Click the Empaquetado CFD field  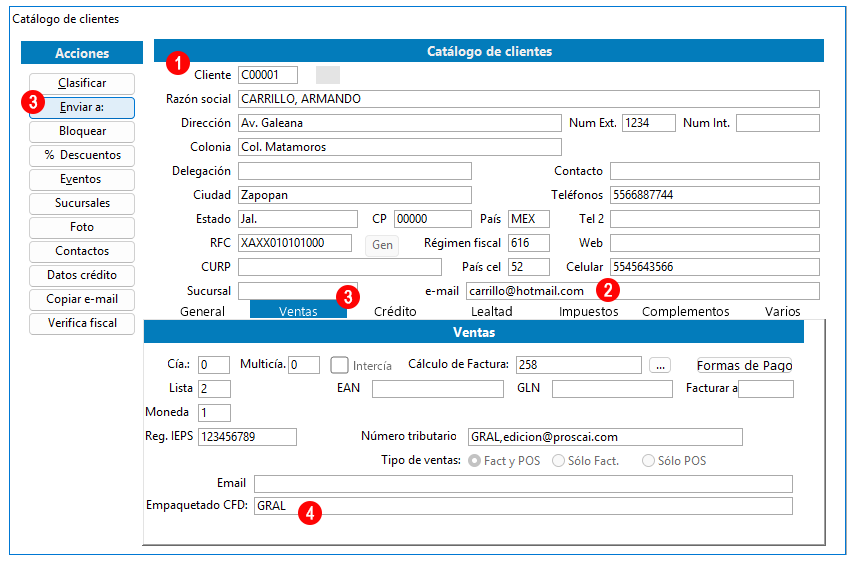click(x=523, y=506)
